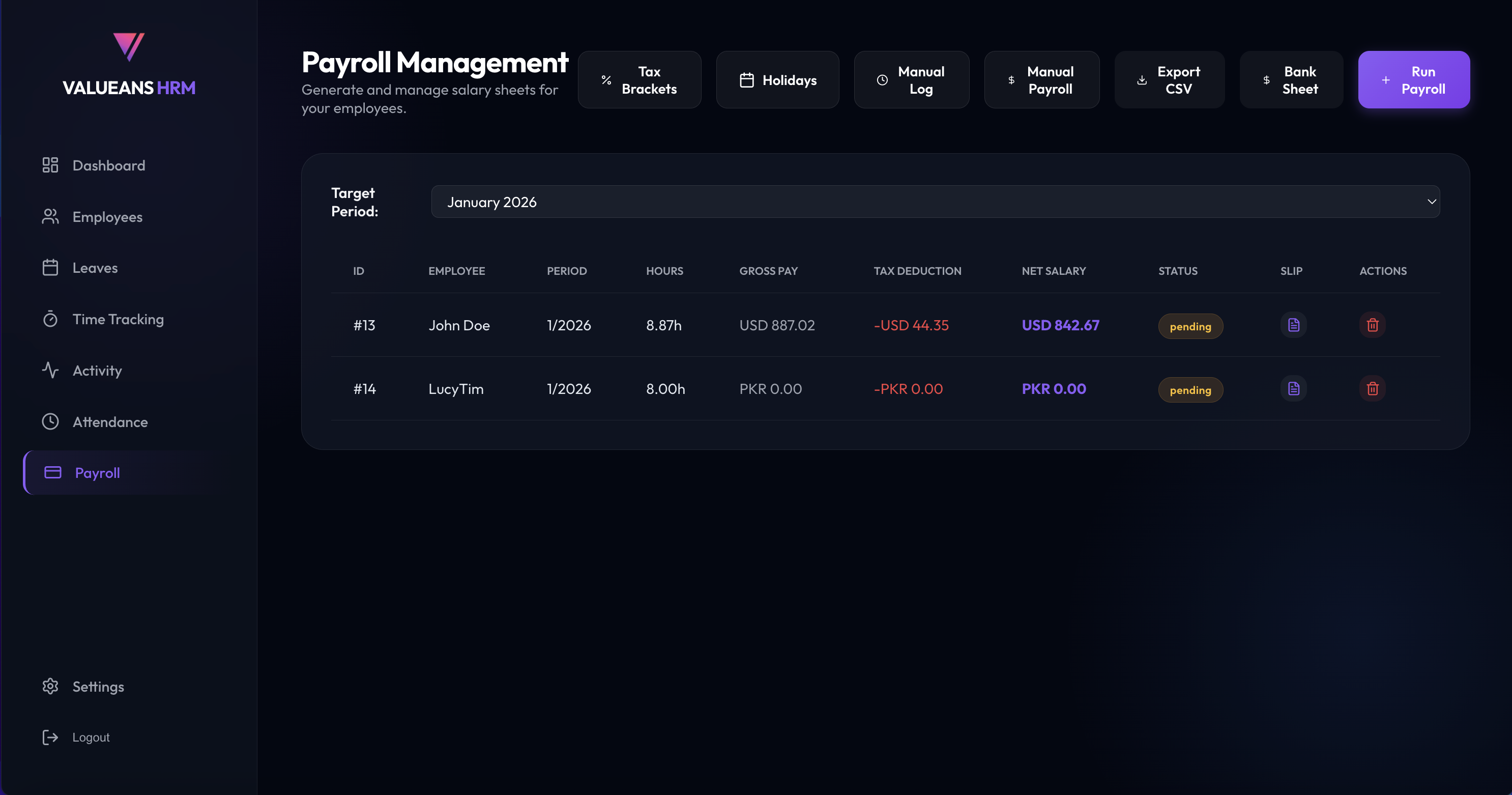Export payroll as CSV
The width and height of the screenshot is (1512, 795).
tap(1169, 80)
